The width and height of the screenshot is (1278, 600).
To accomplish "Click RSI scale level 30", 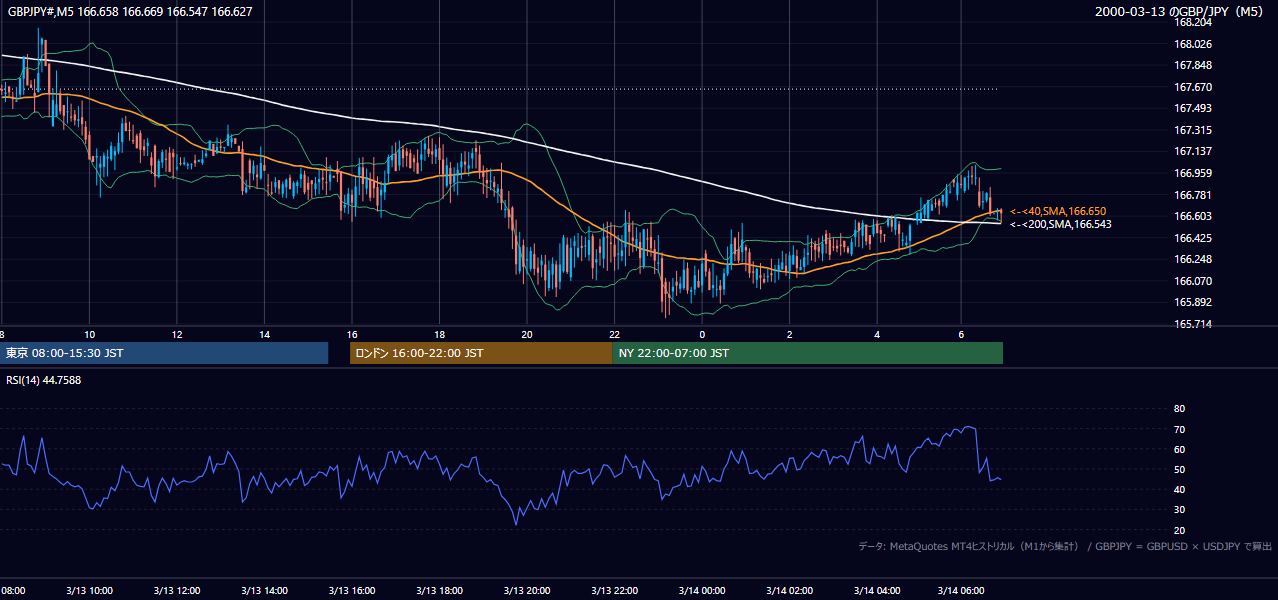I will pyautogui.click(x=1179, y=510).
